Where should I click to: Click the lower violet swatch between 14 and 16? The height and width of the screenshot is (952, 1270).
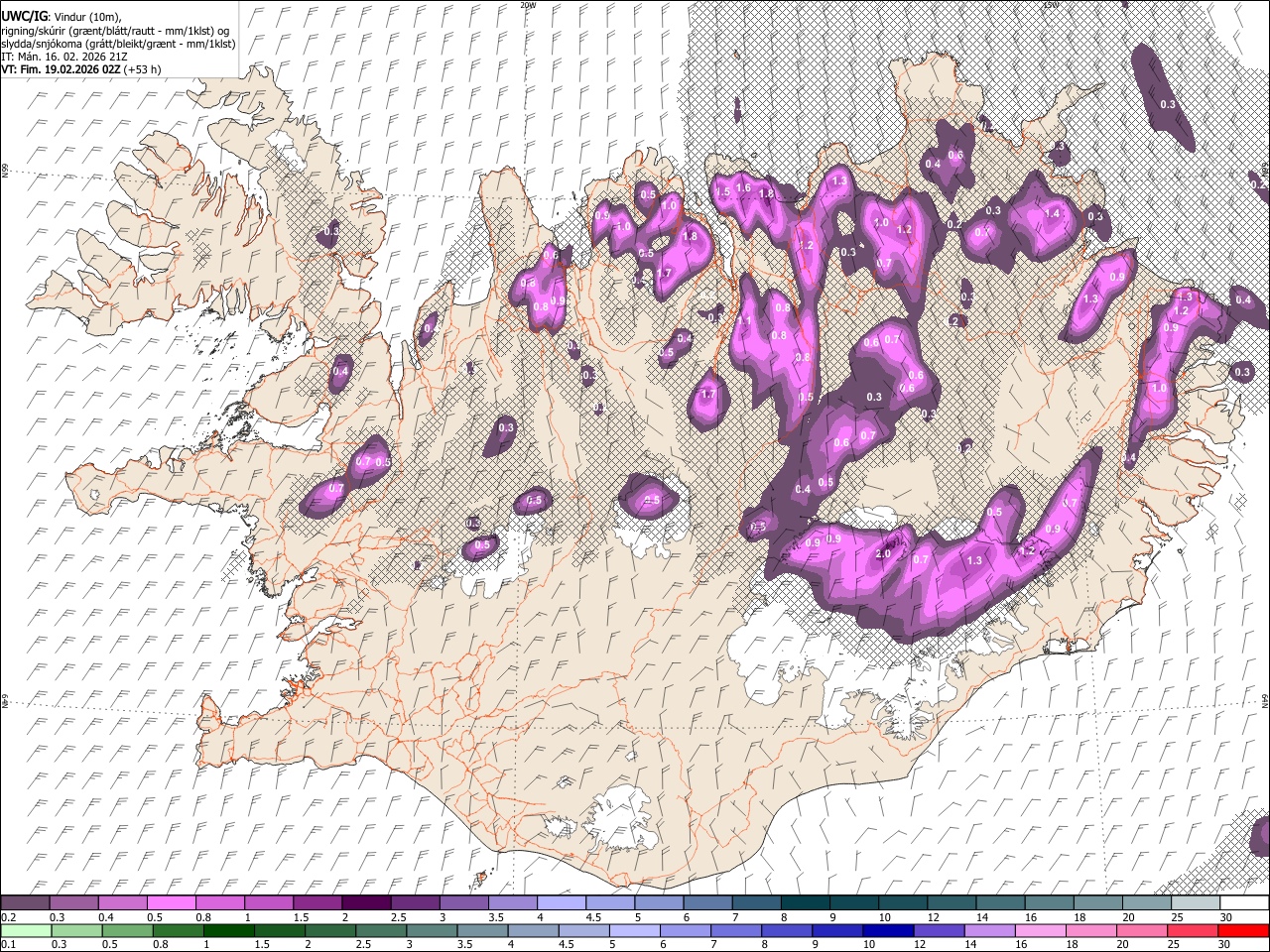(990, 931)
